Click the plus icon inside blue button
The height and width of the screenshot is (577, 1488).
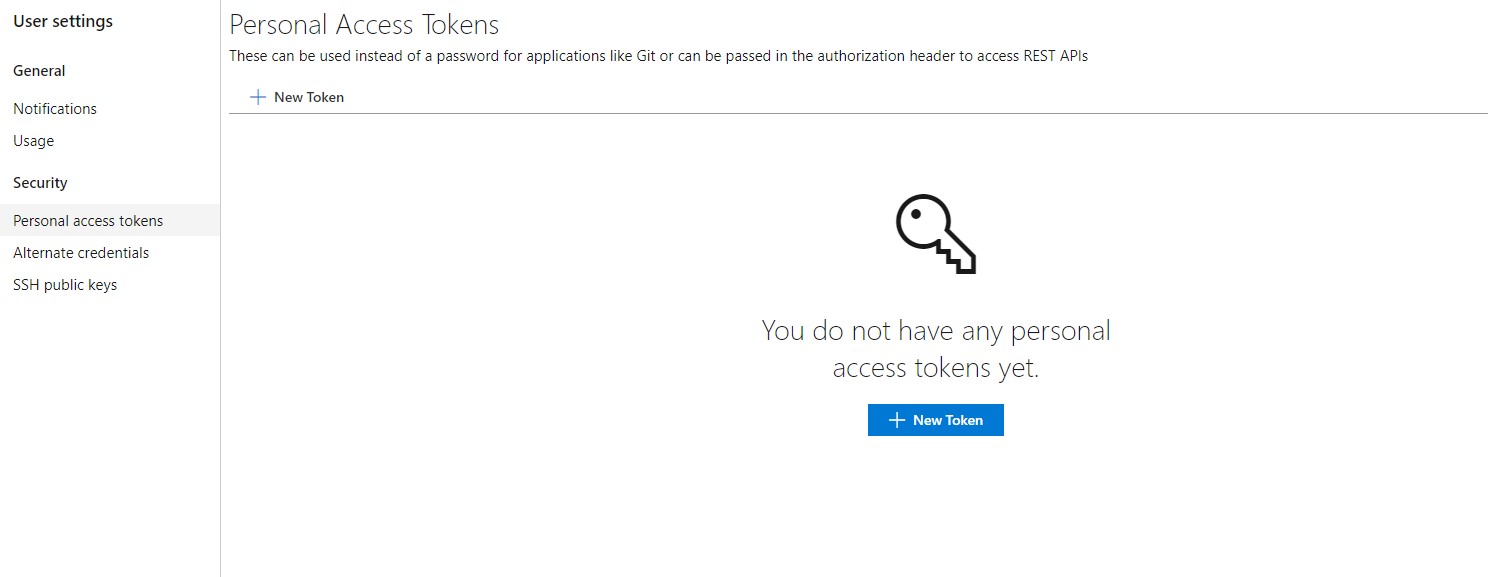[x=897, y=420]
